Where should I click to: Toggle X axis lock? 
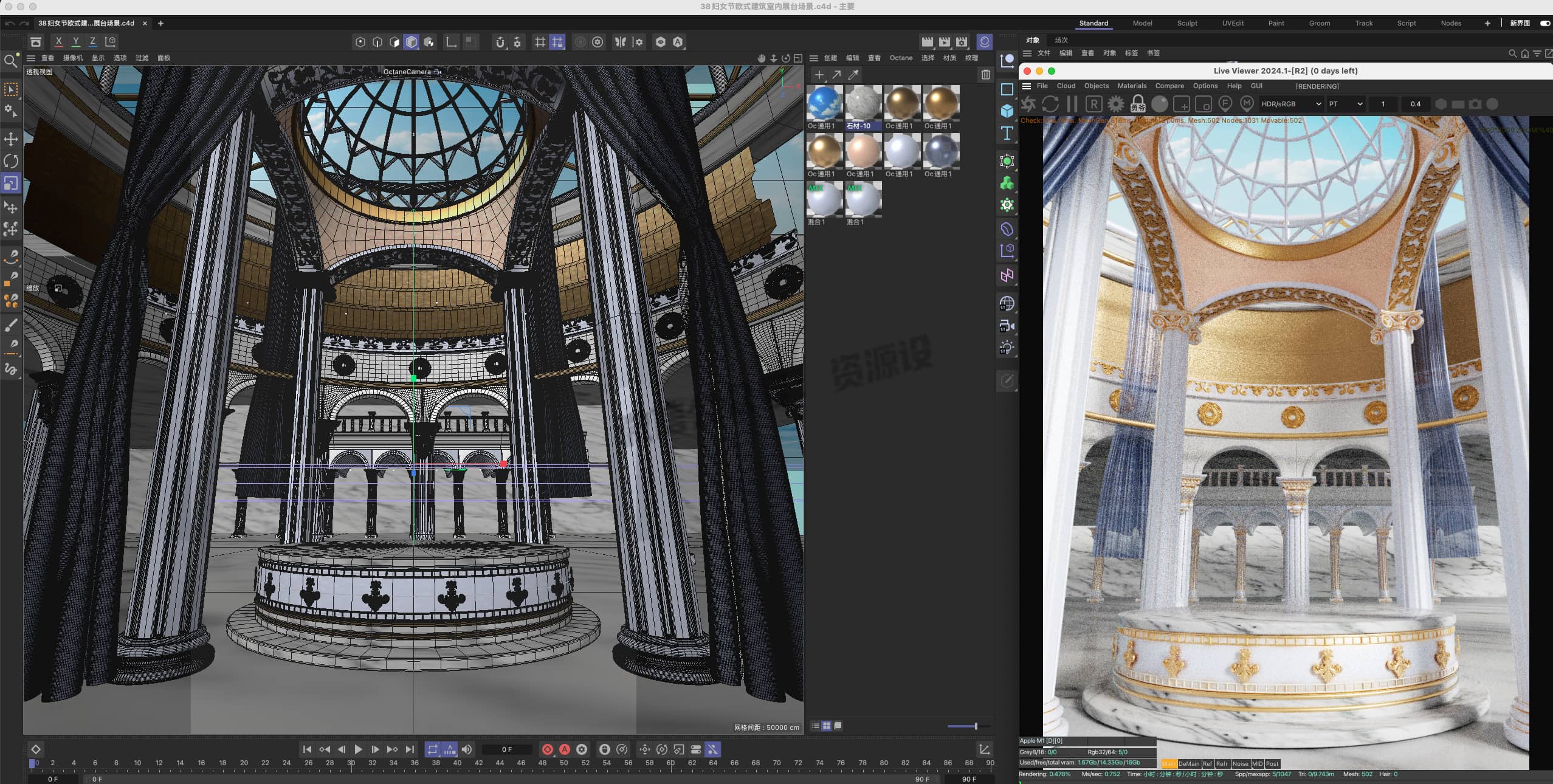(x=58, y=42)
